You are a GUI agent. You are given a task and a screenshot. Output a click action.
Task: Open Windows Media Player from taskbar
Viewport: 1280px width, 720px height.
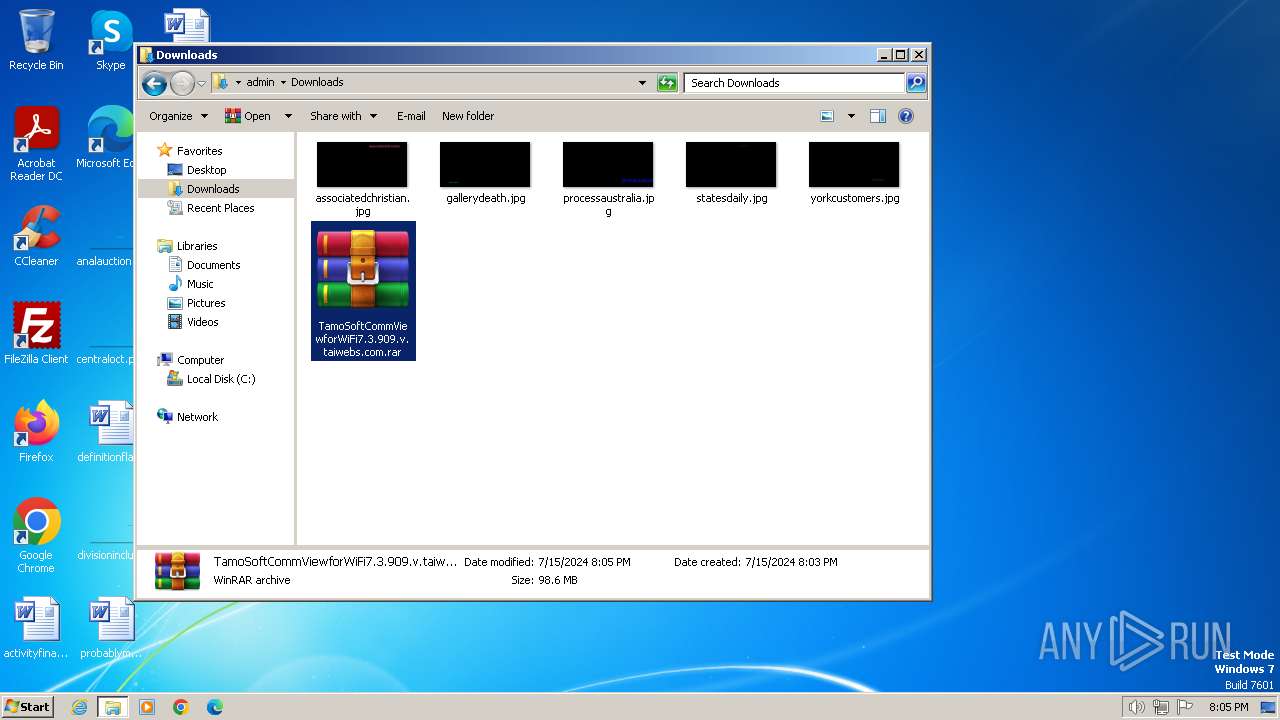[147, 707]
